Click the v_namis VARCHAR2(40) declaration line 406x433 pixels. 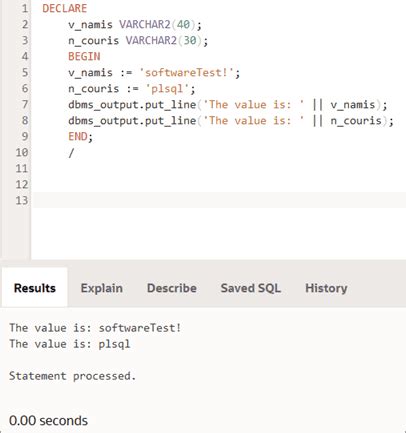(x=135, y=24)
